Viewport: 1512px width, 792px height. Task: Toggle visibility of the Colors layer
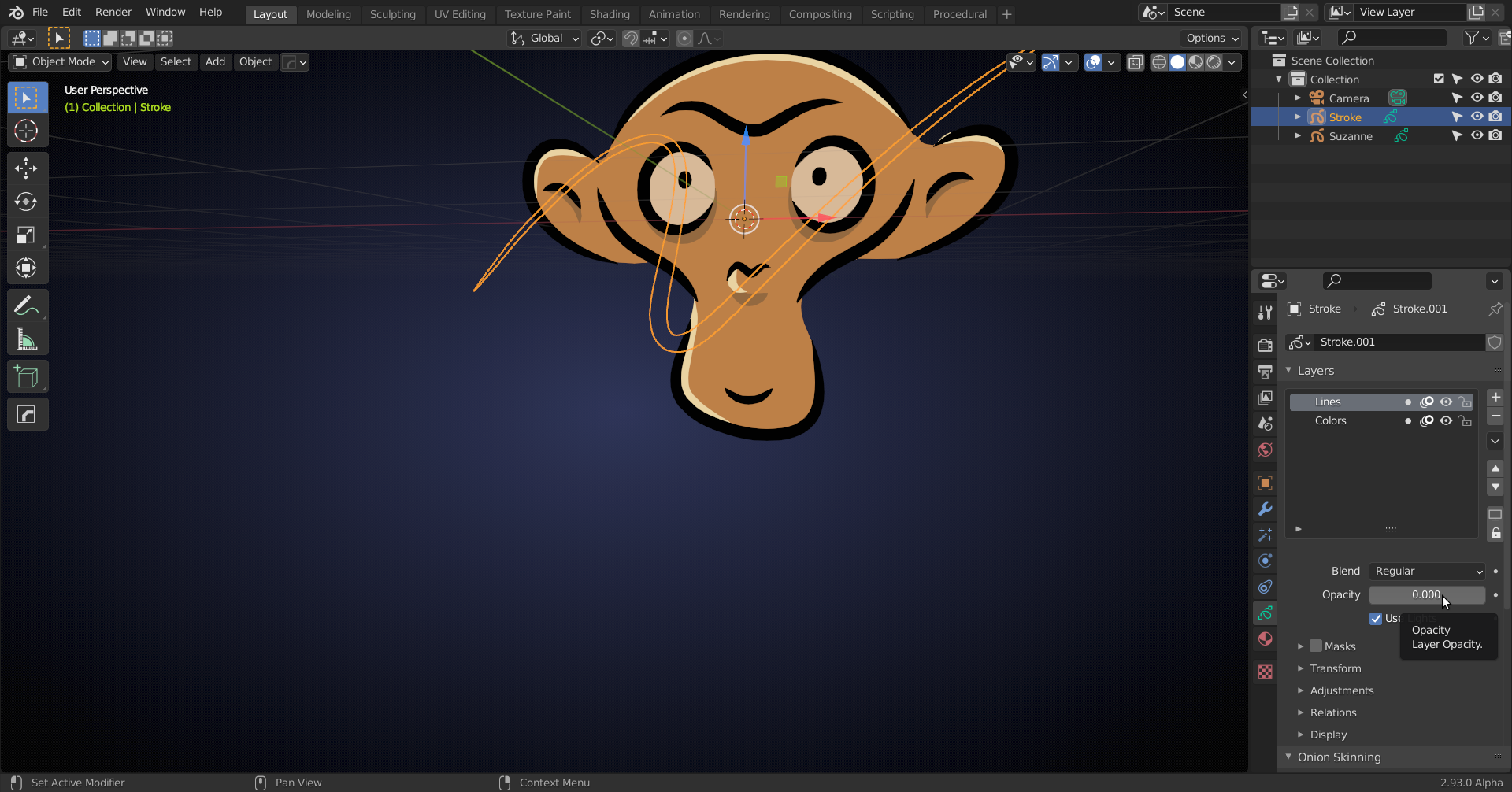pos(1446,420)
